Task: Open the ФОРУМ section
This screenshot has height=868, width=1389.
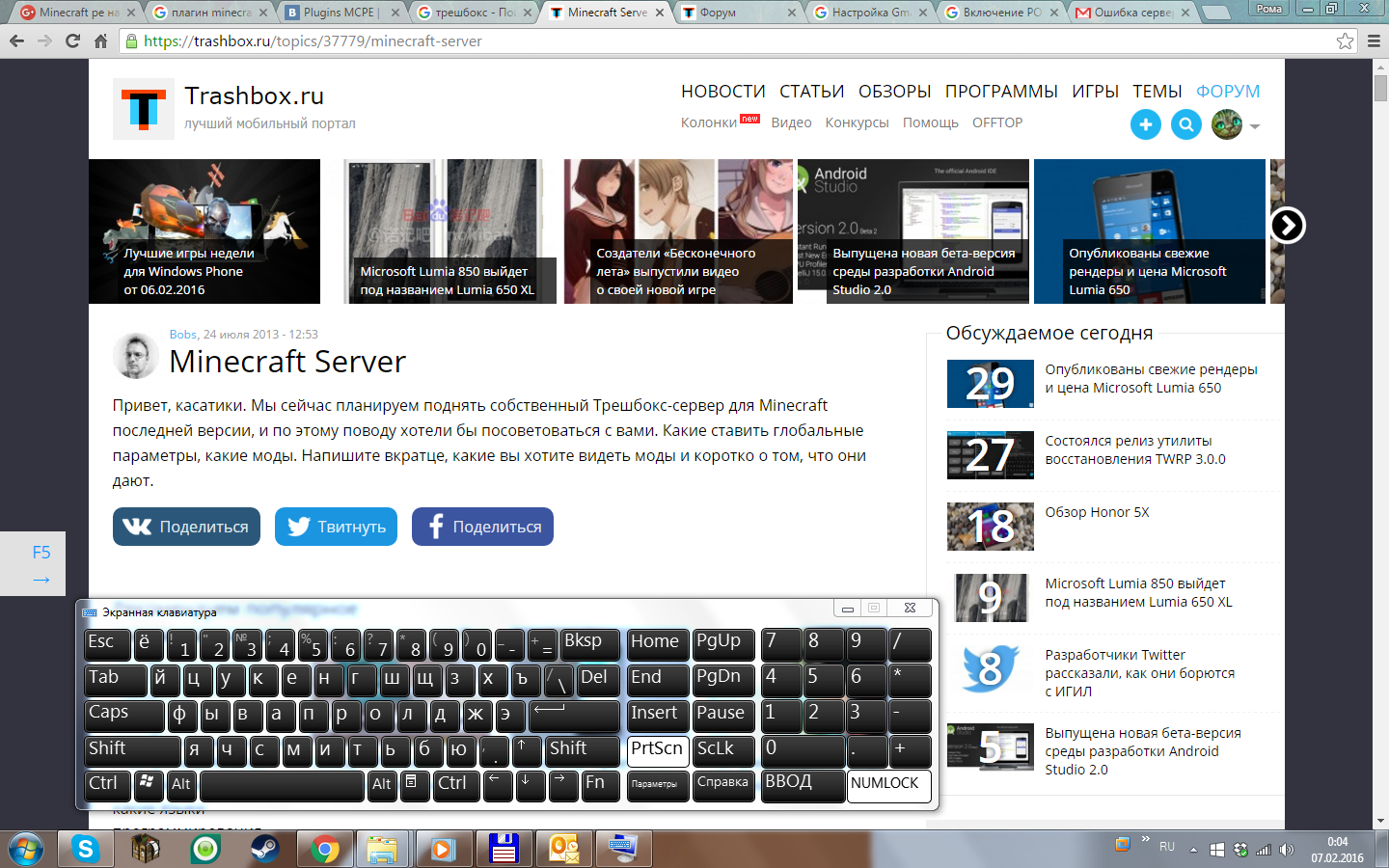Action: 1228,92
